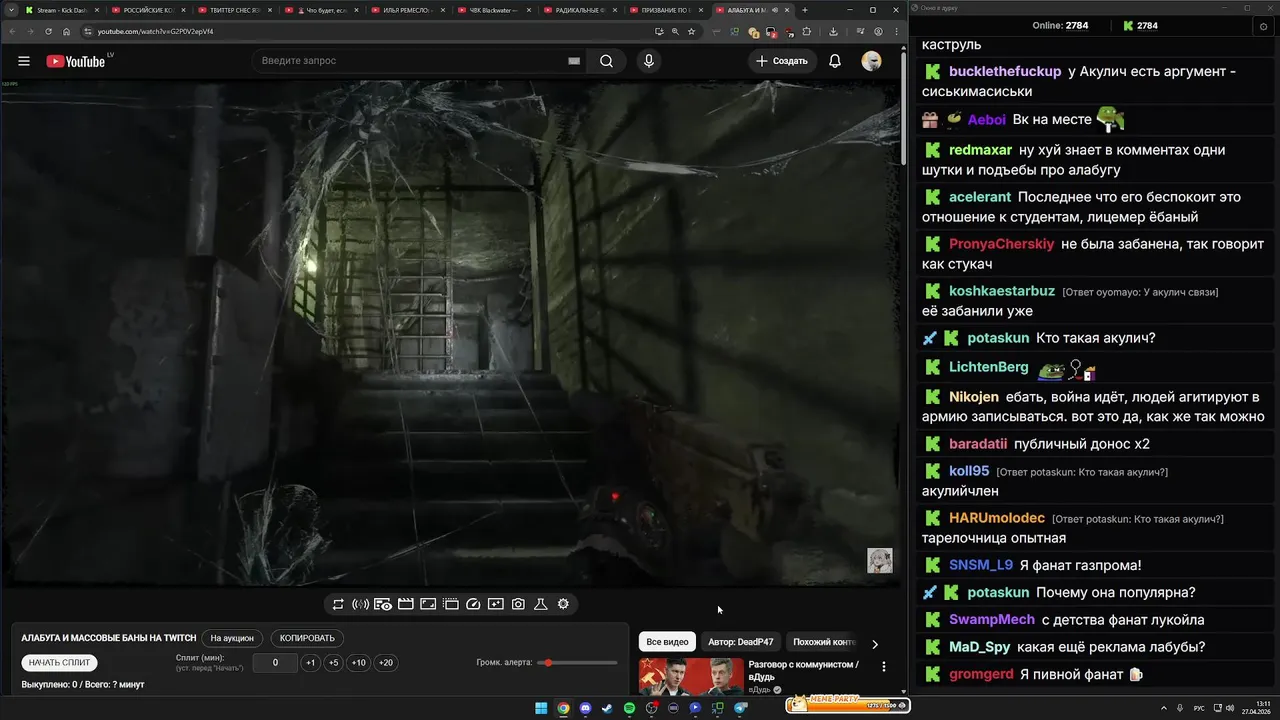
Task: Open Telegram from the taskbar
Action: 741,708
